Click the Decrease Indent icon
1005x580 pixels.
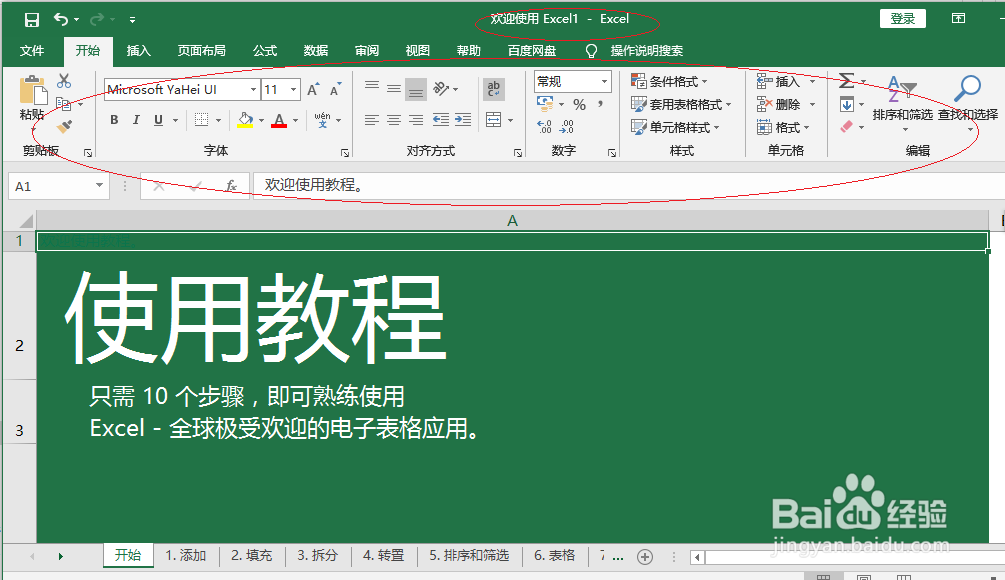pyautogui.click(x=440, y=120)
